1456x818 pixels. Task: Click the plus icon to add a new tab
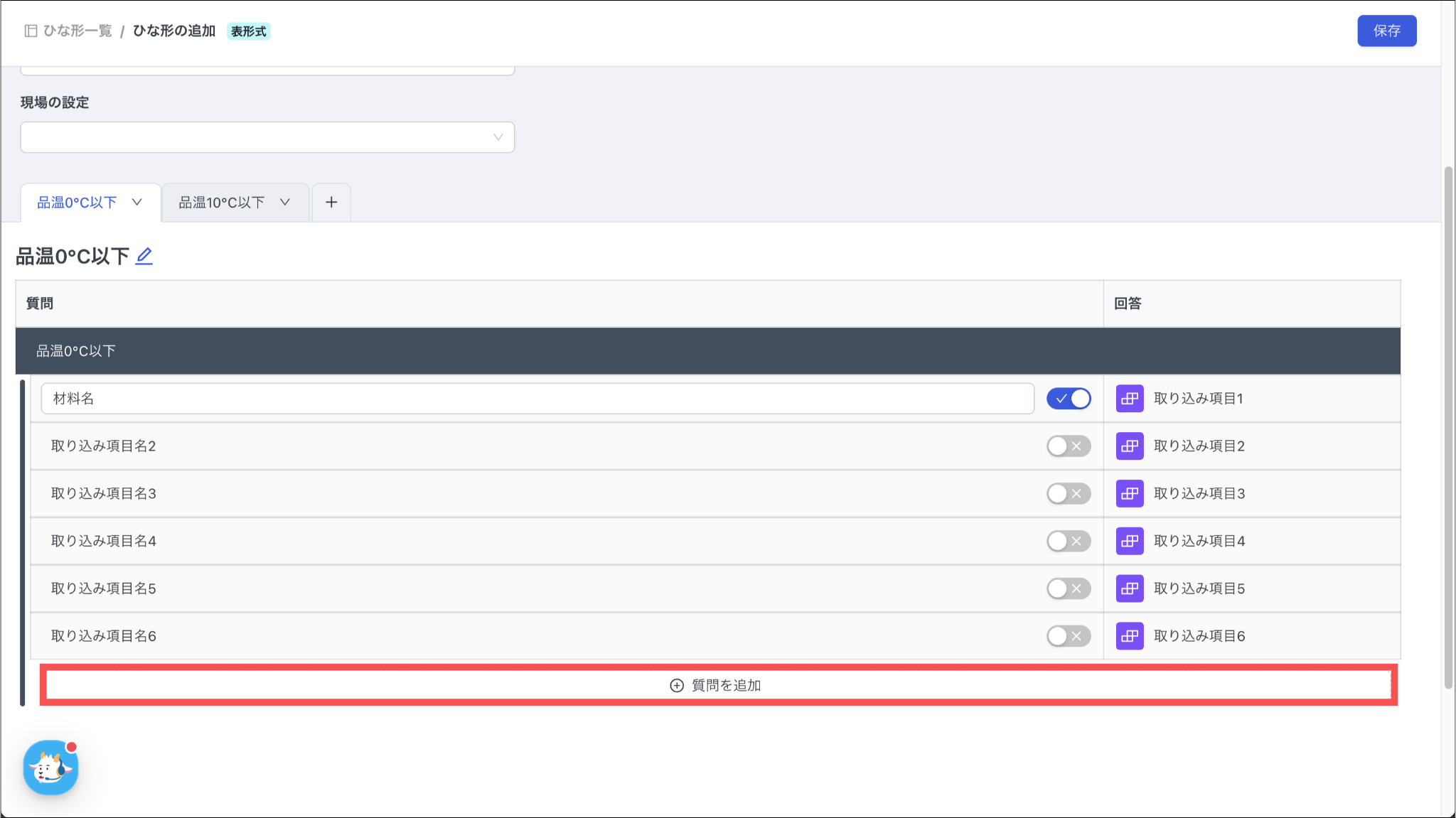[x=331, y=203]
